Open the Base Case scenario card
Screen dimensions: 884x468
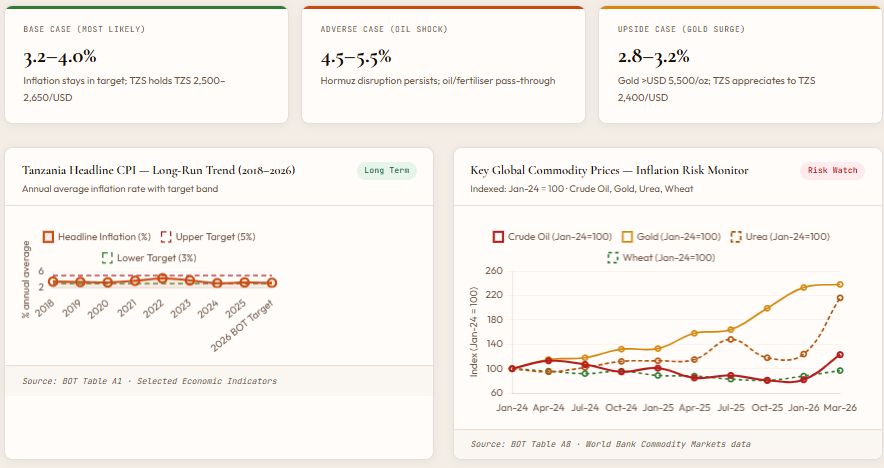(147, 65)
